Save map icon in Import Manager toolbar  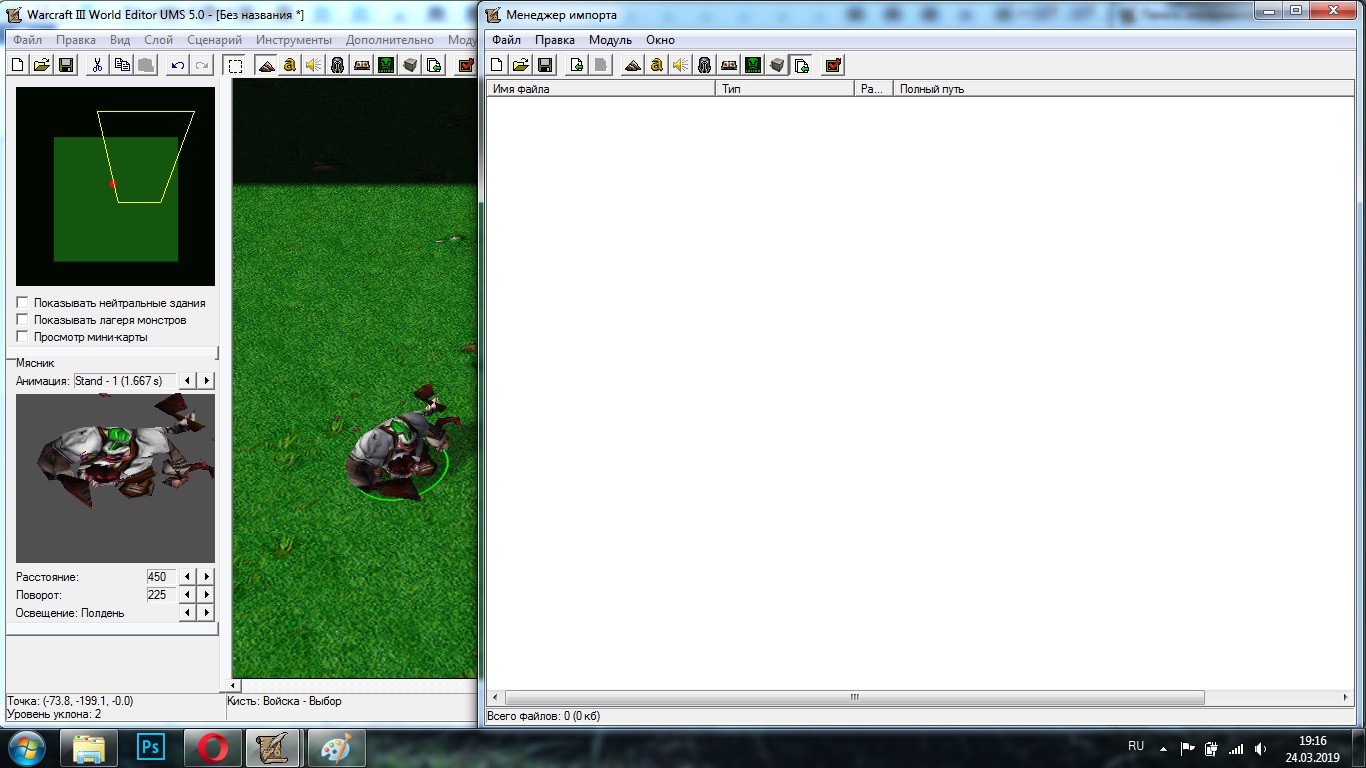(x=545, y=65)
